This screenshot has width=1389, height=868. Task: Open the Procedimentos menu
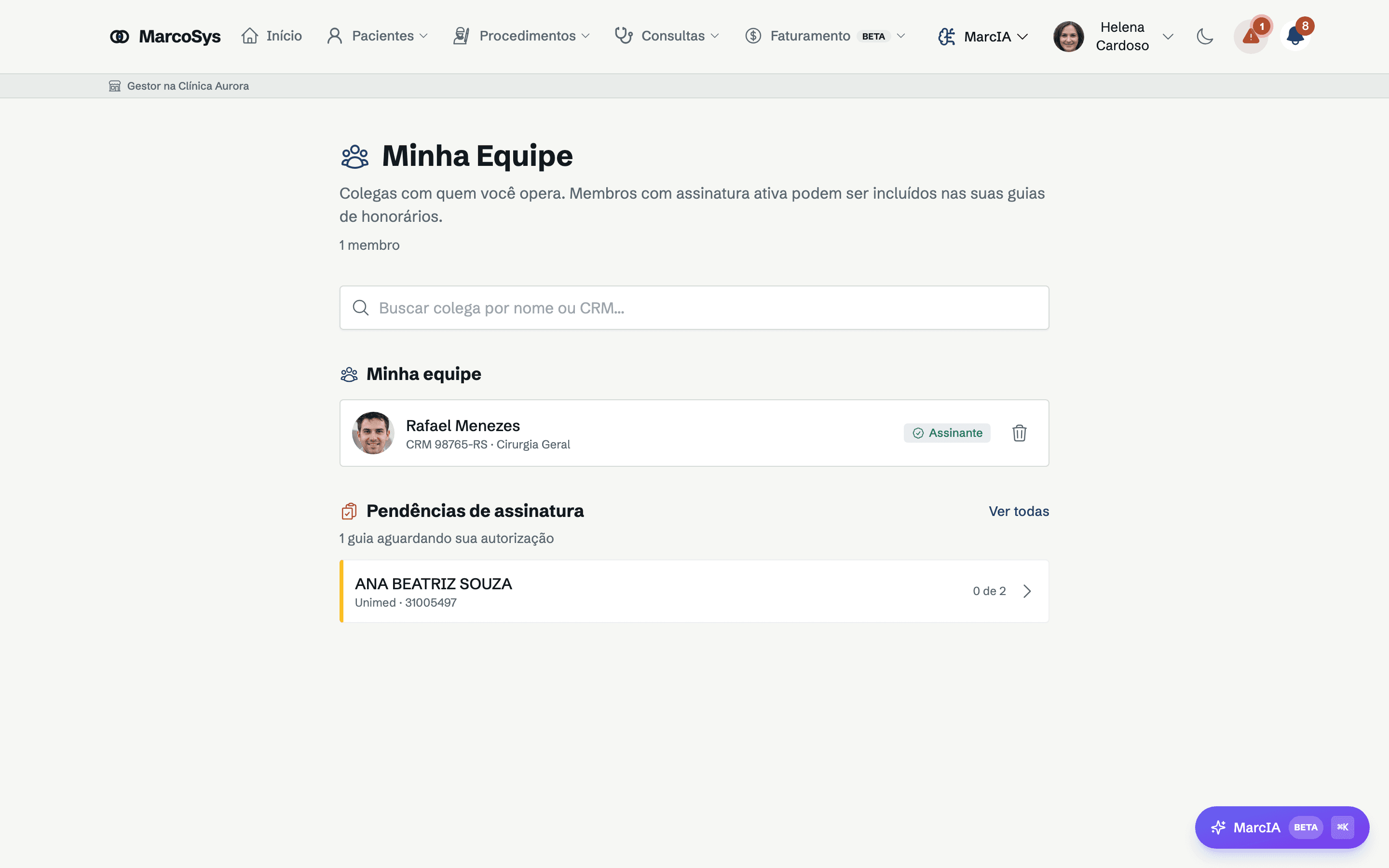(521, 36)
